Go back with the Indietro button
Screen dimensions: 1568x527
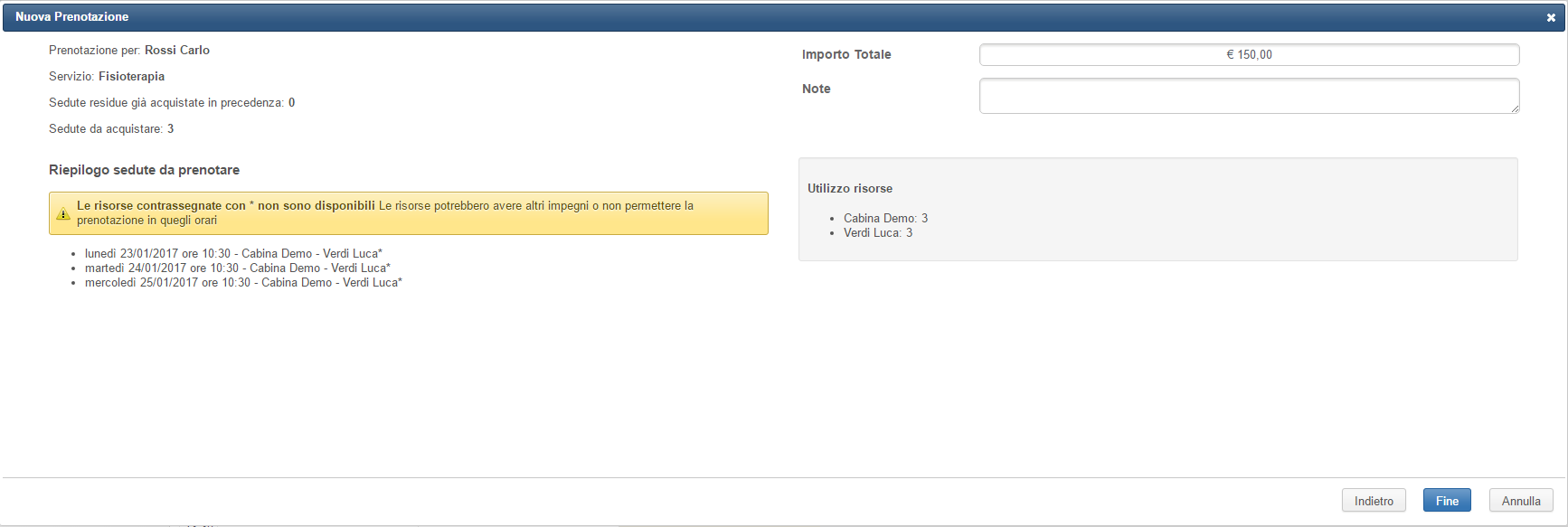(x=1374, y=501)
